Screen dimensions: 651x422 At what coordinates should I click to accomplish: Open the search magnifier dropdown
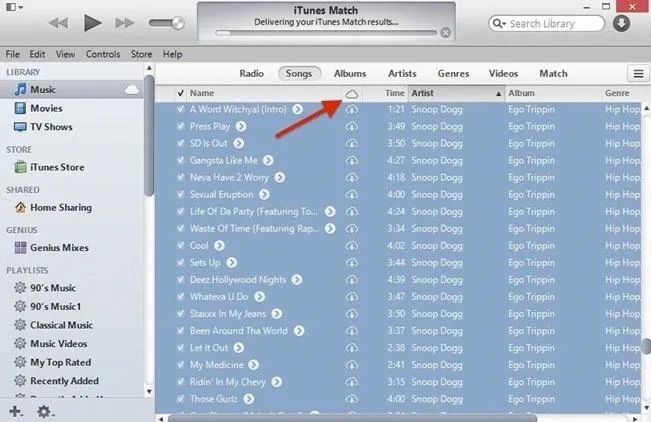pos(499,24)
